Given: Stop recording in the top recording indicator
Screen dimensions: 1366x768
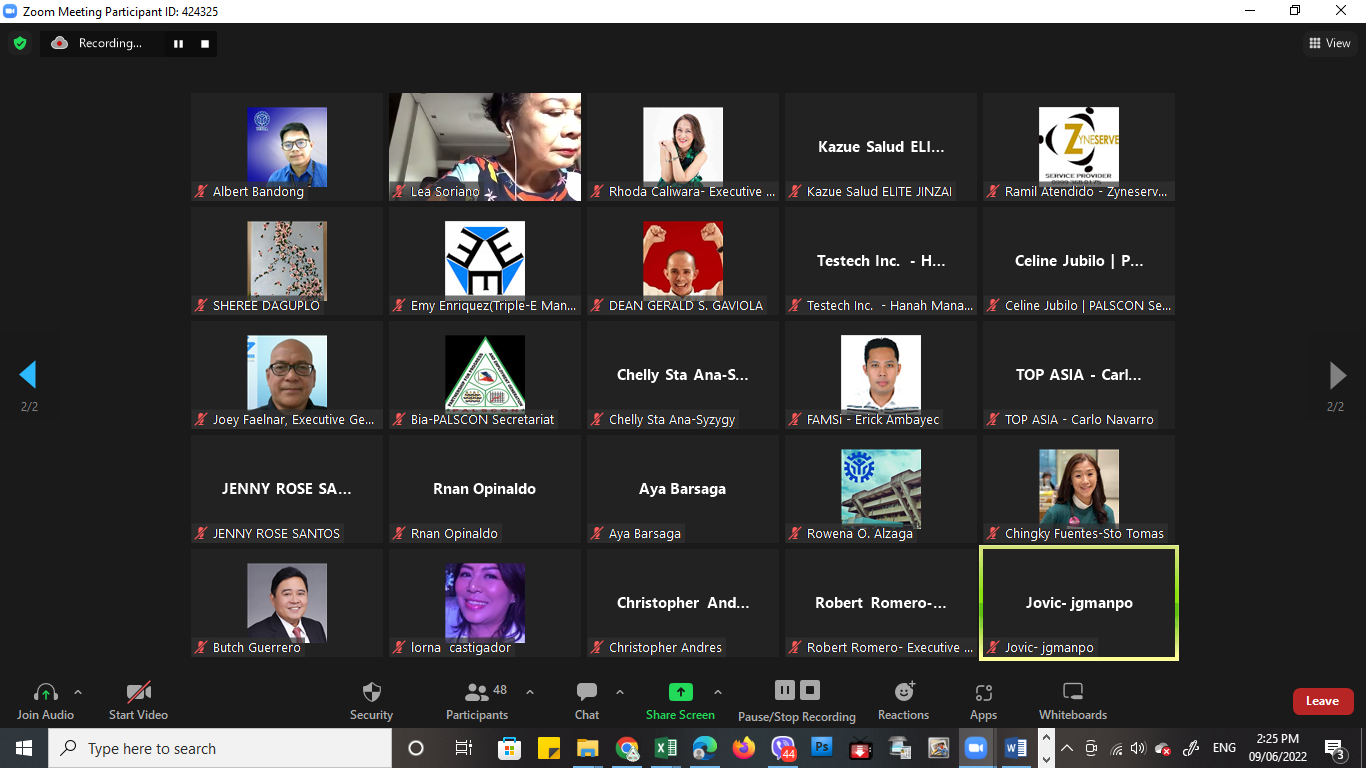Looking at the screenshot, I should 205,43.
